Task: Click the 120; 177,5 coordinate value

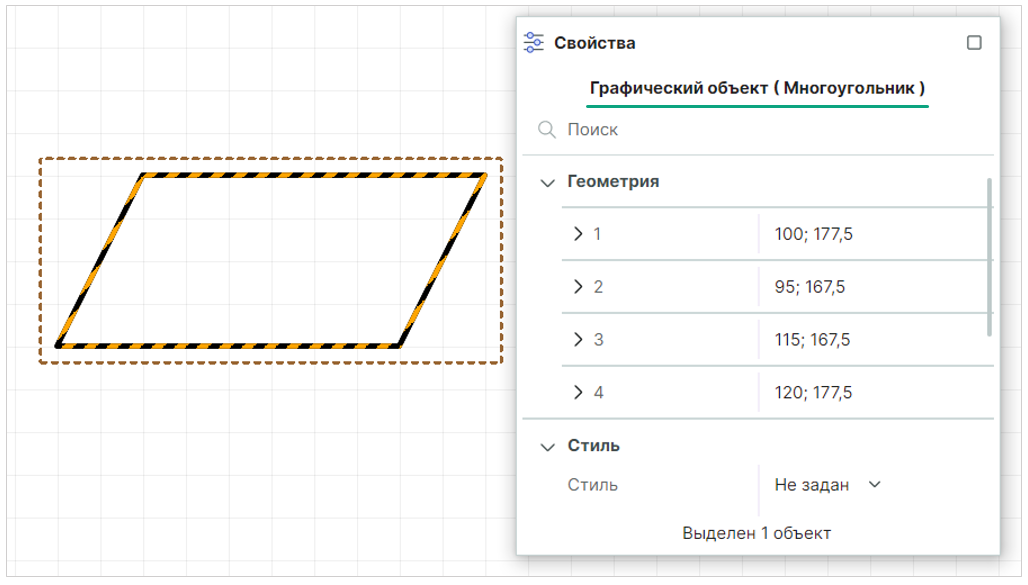Action: click(813, 393)
